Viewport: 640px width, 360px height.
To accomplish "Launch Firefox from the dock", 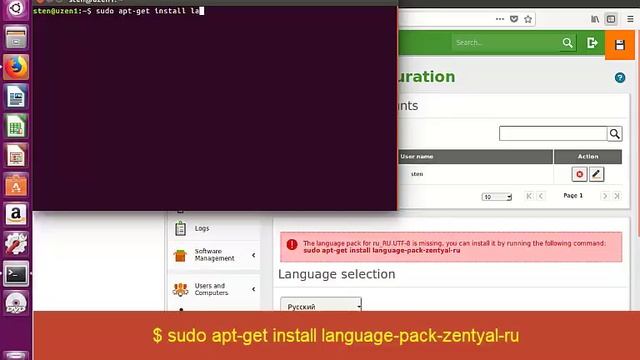I will coord(16,67).
